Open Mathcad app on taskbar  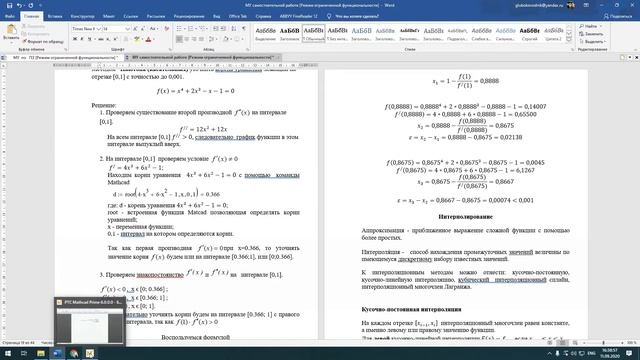click(90, 353)
